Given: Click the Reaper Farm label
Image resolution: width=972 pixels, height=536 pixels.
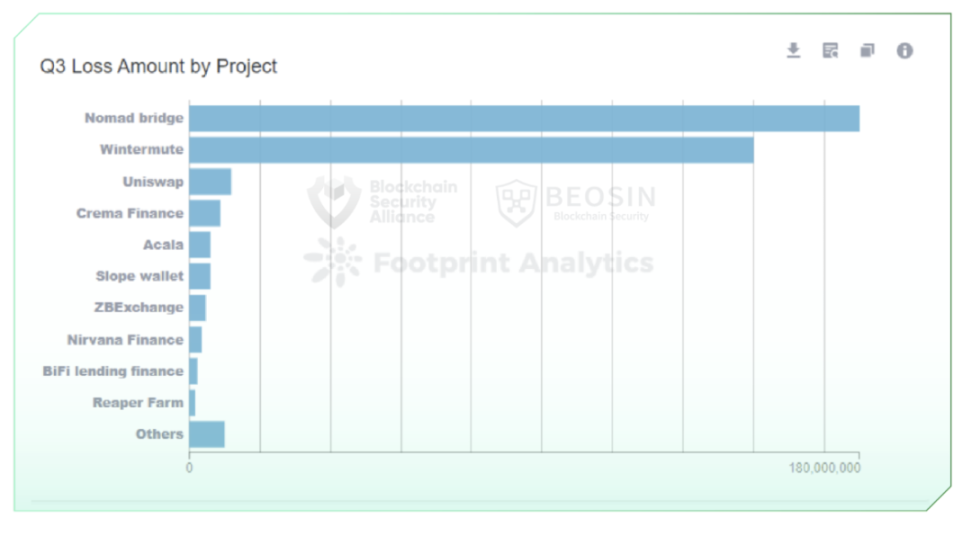Looking at the screenshot, I should pyautogui.click(x=138, y=403).
